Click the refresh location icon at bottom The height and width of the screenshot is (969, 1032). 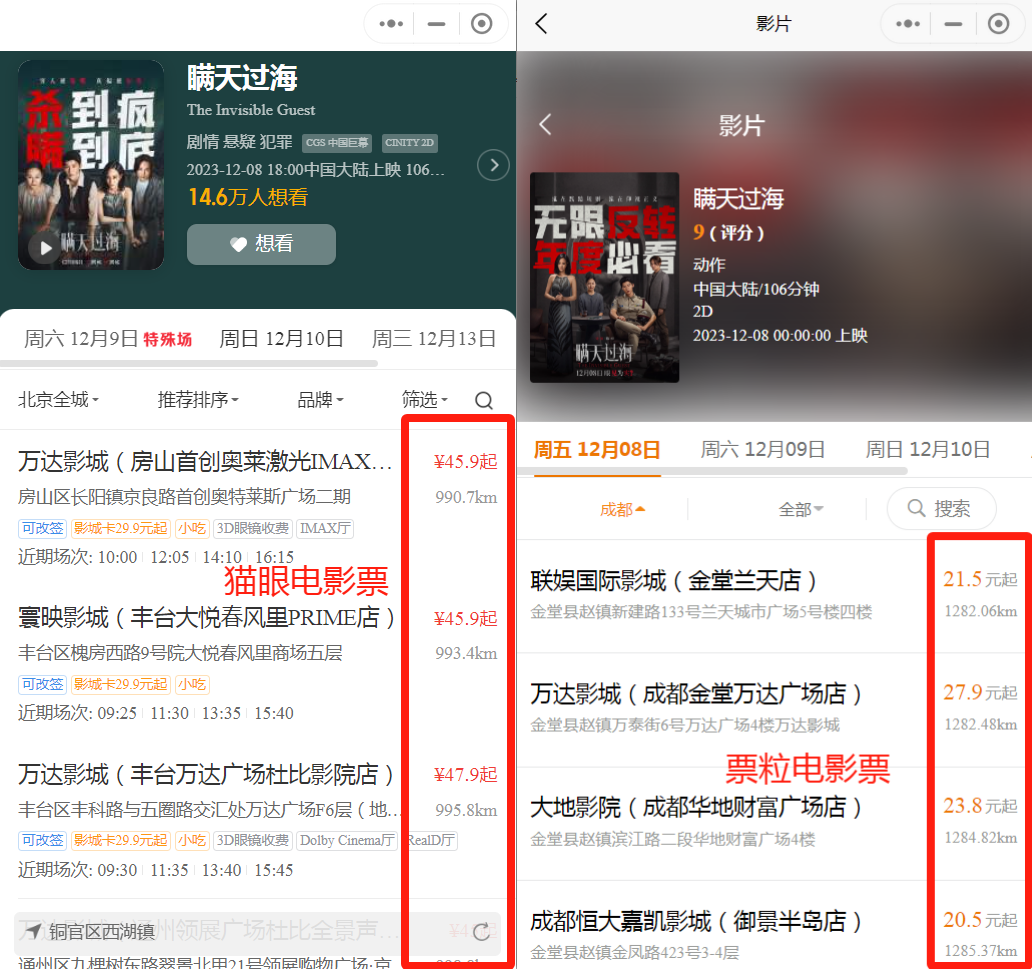point(482,932)
